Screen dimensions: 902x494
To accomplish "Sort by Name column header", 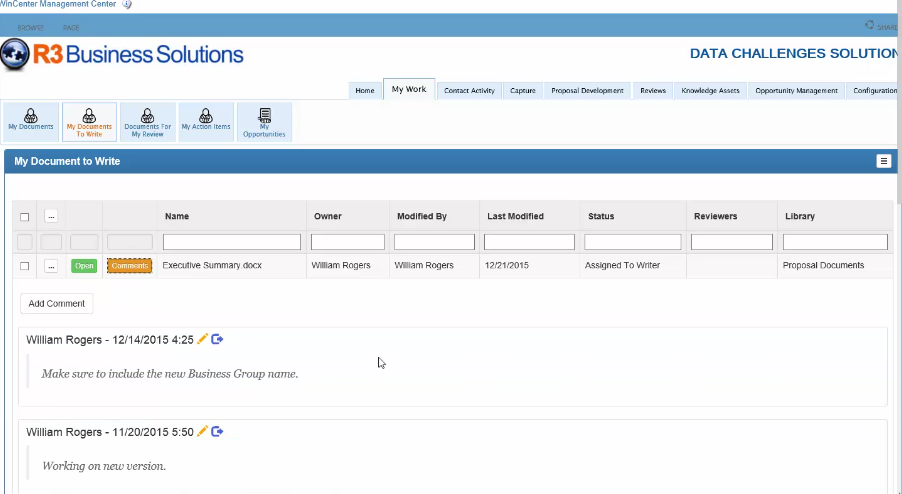I will (x=177, y=216).
